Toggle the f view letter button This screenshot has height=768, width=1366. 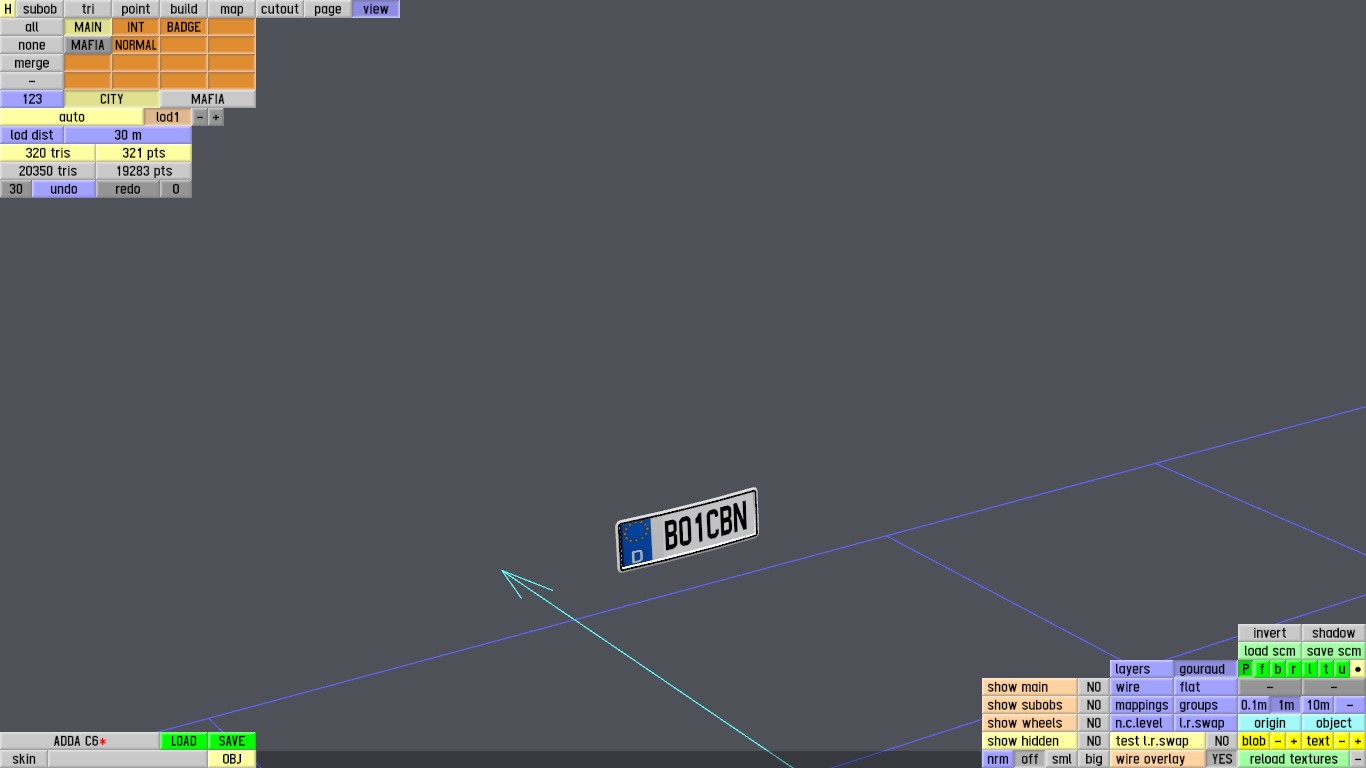1261,669
